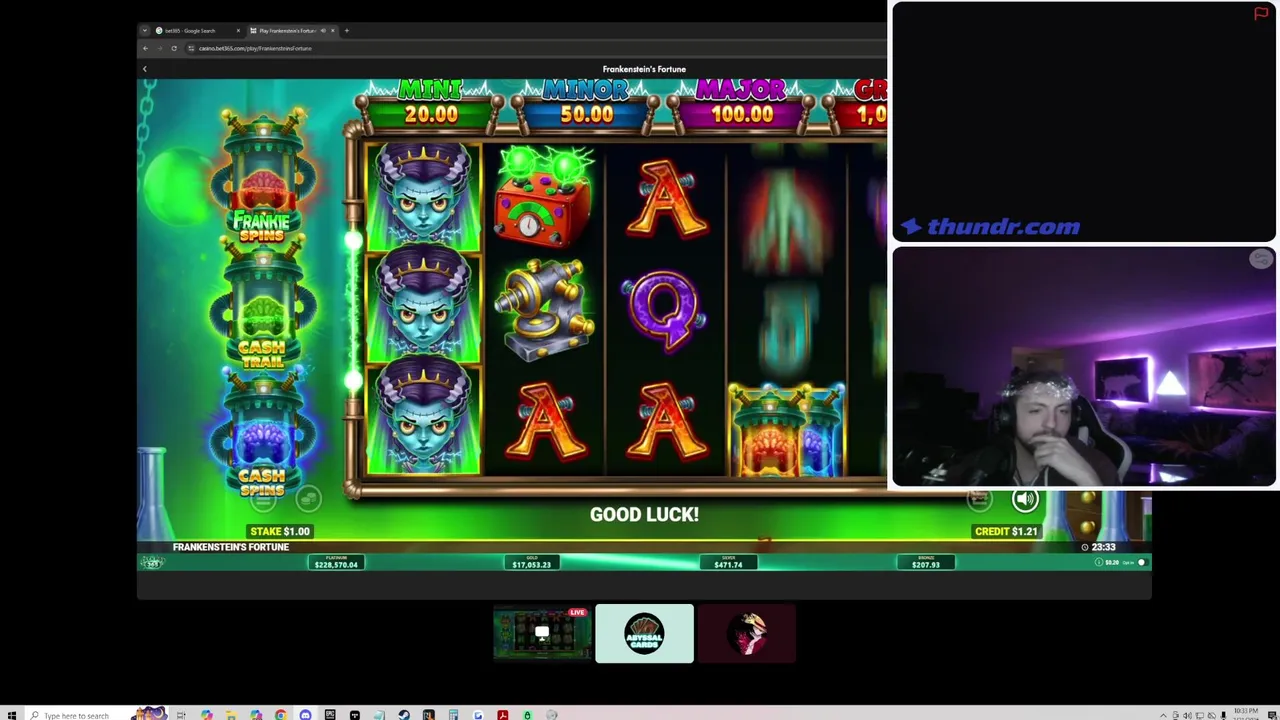The width and height of the screenshot is (1280, 720).
Task: Open the taskbar clock and date
Action: 1246,714
